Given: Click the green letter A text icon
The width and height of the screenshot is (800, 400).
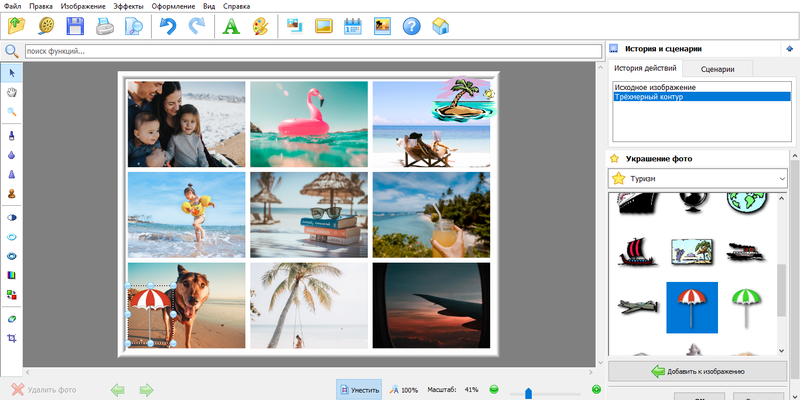Looking at the screenshot, I should (x=230, y=26).
